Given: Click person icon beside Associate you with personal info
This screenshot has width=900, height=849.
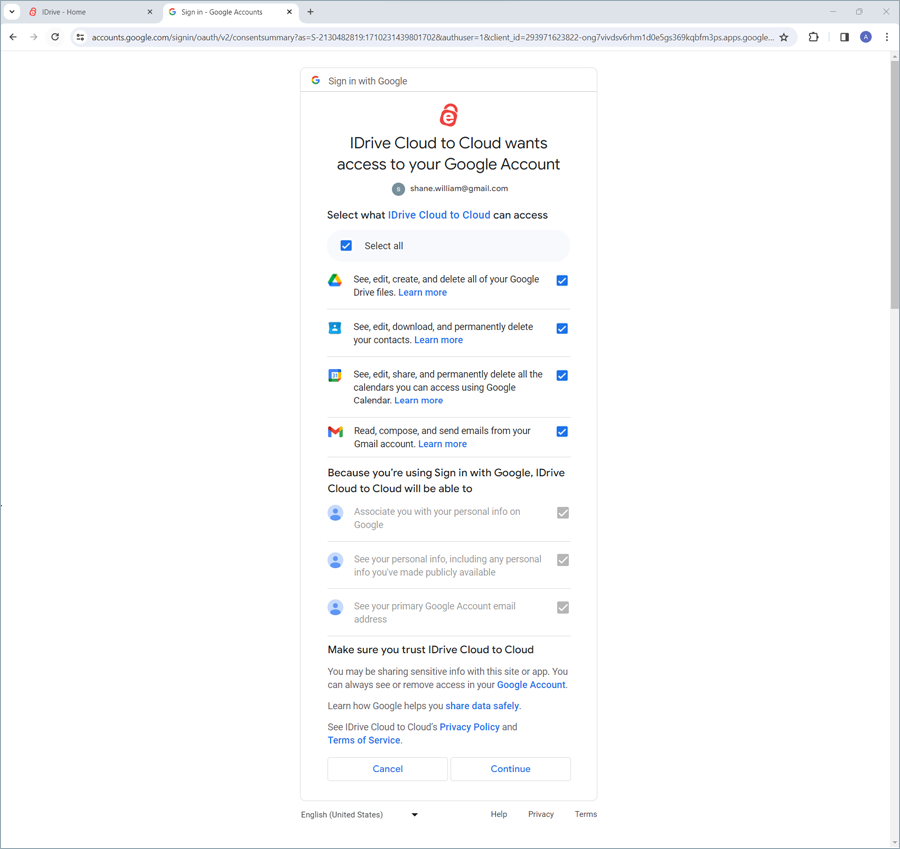Looking at the screenshot, I should tap(335, 513).
